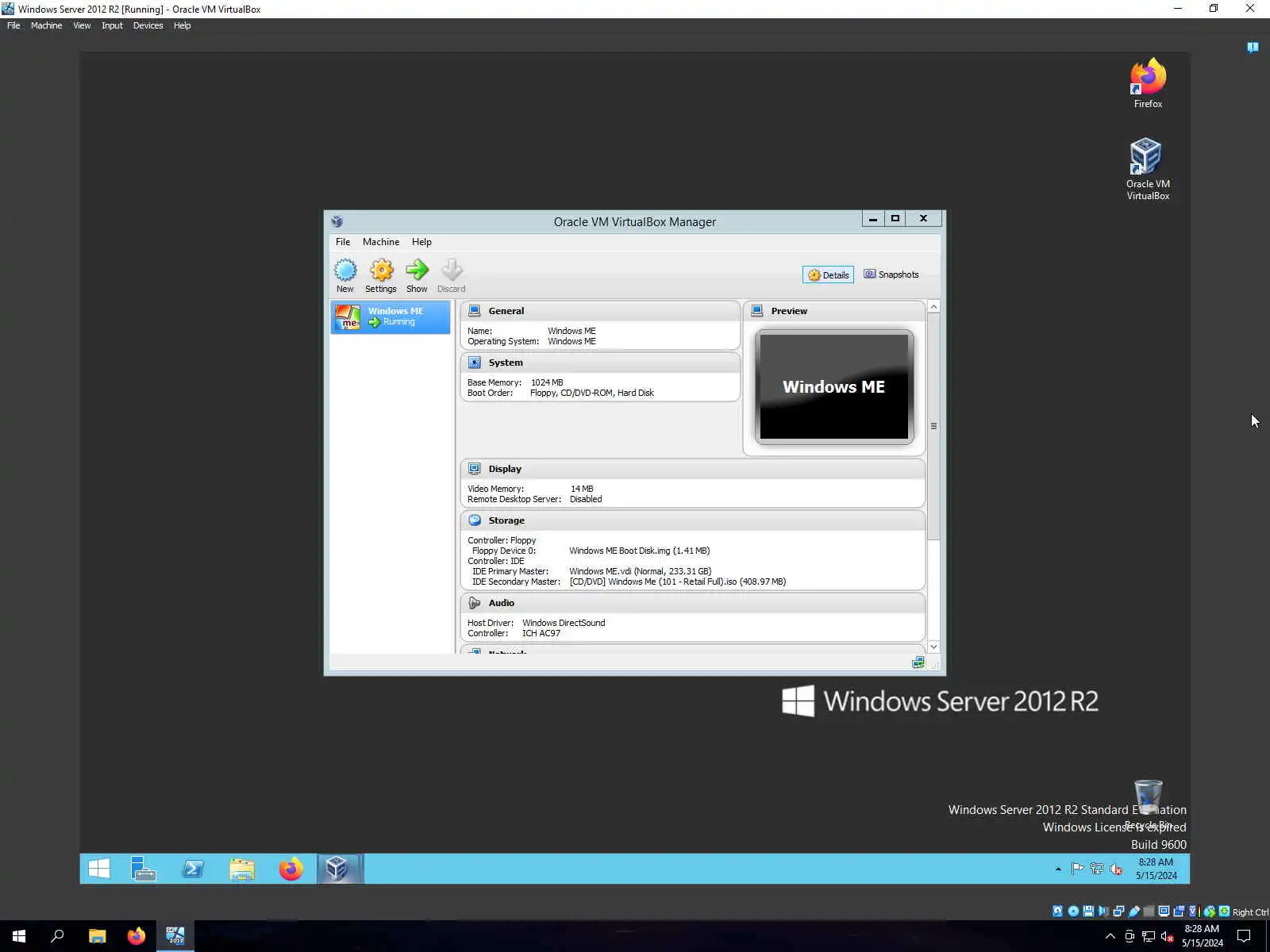Click "Windows ME.vdi (Normal, 233.31 GB)"

coord(641,571)
